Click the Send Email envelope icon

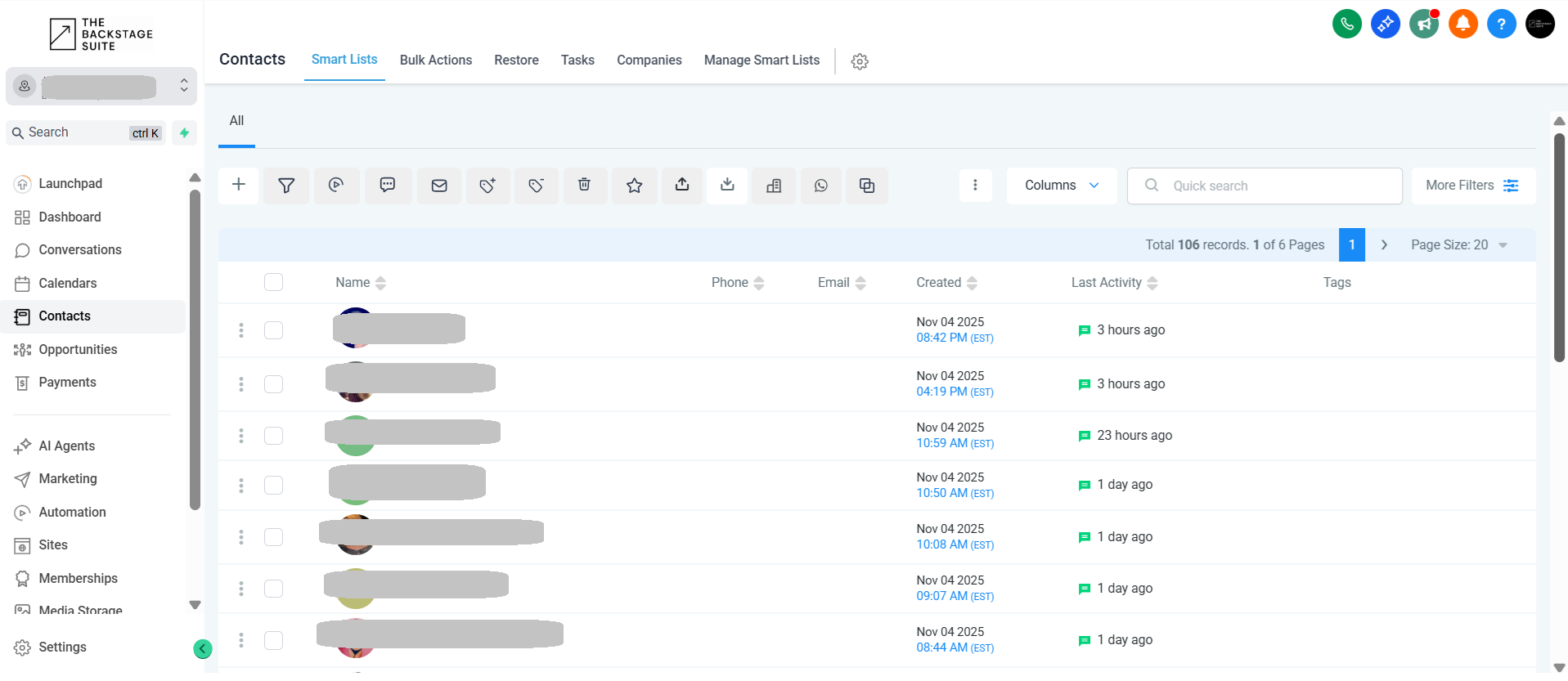(x=439, y=186)
